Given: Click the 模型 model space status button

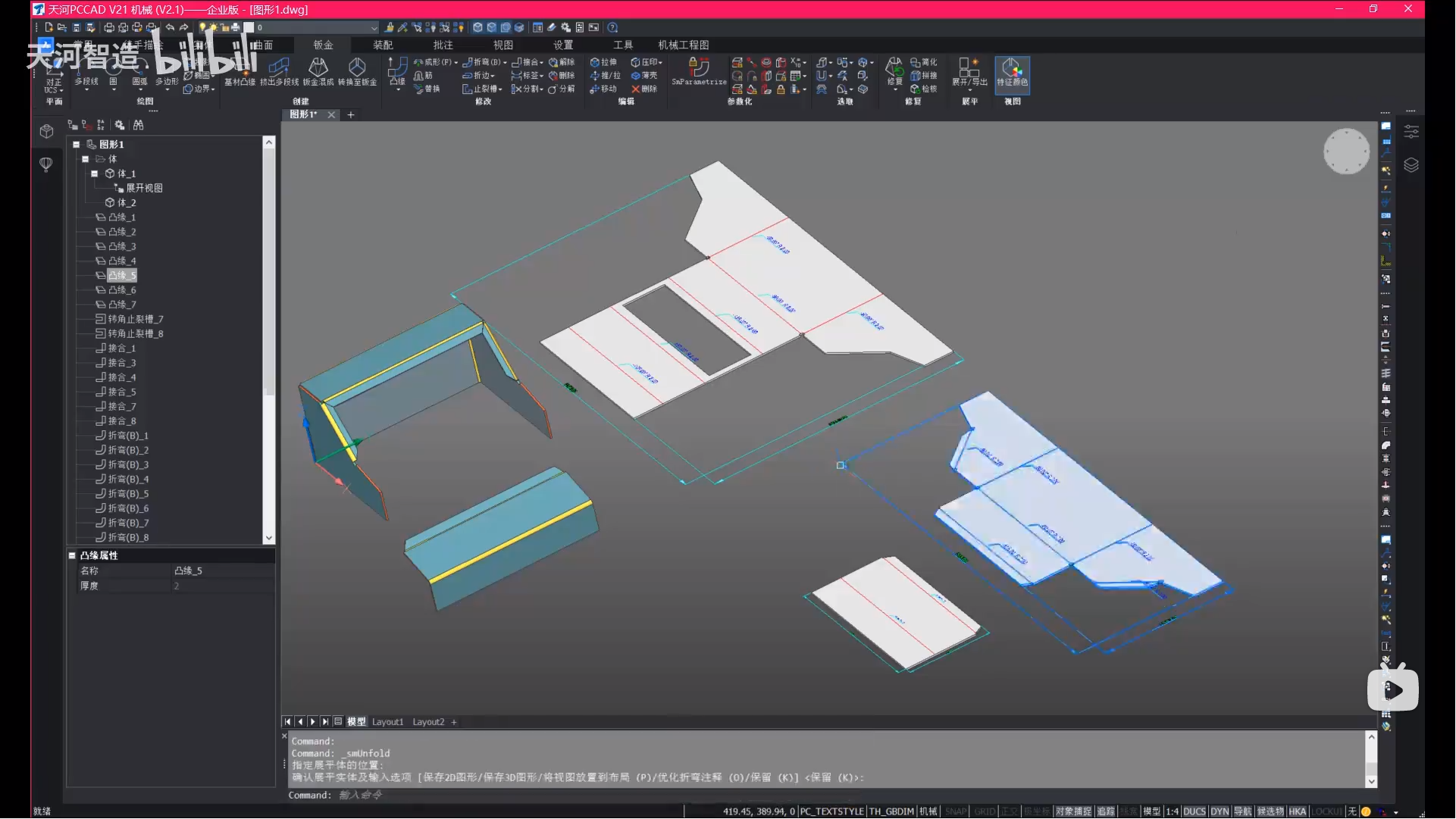Looking at the screenshot, I should pos(1151,811).
